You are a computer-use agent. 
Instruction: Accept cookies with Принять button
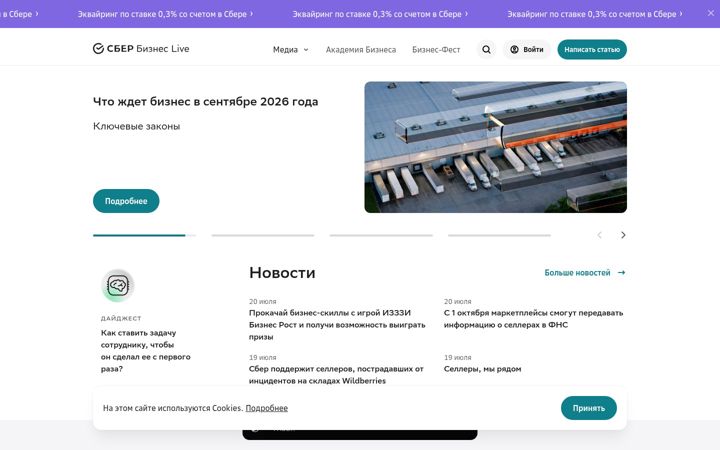pyautogui.click(x=589, y=408)
